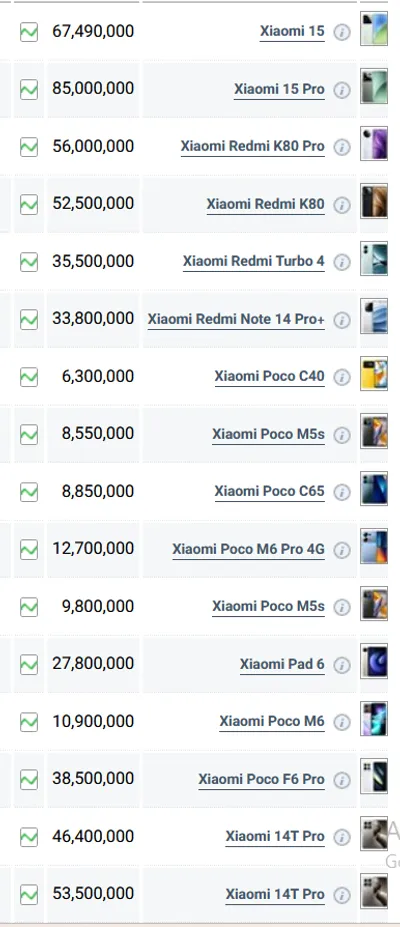
Task: Open Xiaomi Poco M5s link priced 8,550,000
Action: coord(268,435)
